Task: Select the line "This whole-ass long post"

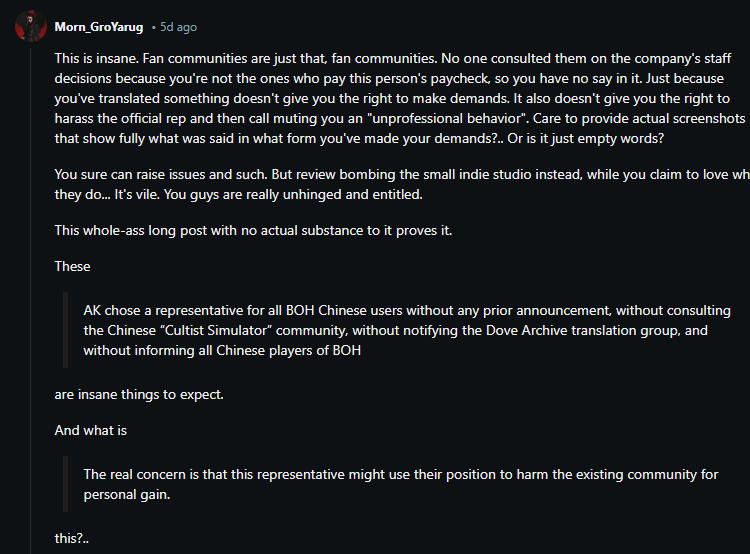Action: pos(253,231)
